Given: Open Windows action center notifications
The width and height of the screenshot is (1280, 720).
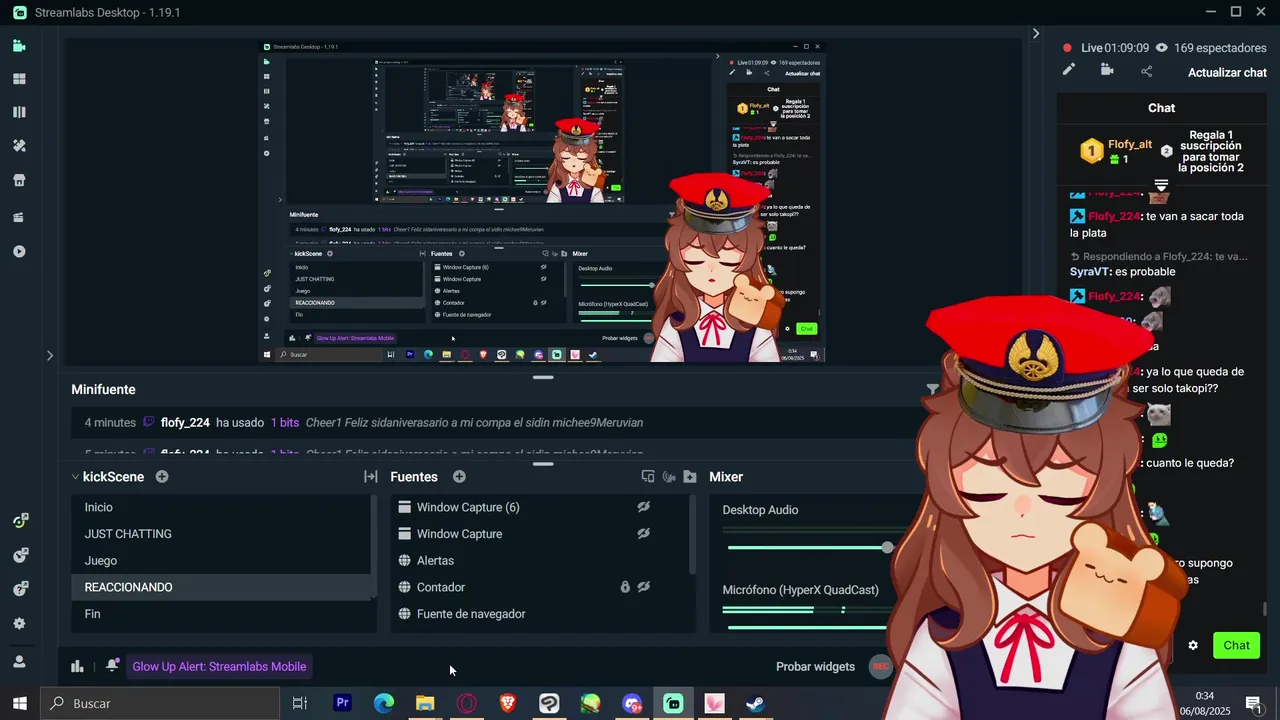Looking at the screenshot, I should click(1253, 704).
